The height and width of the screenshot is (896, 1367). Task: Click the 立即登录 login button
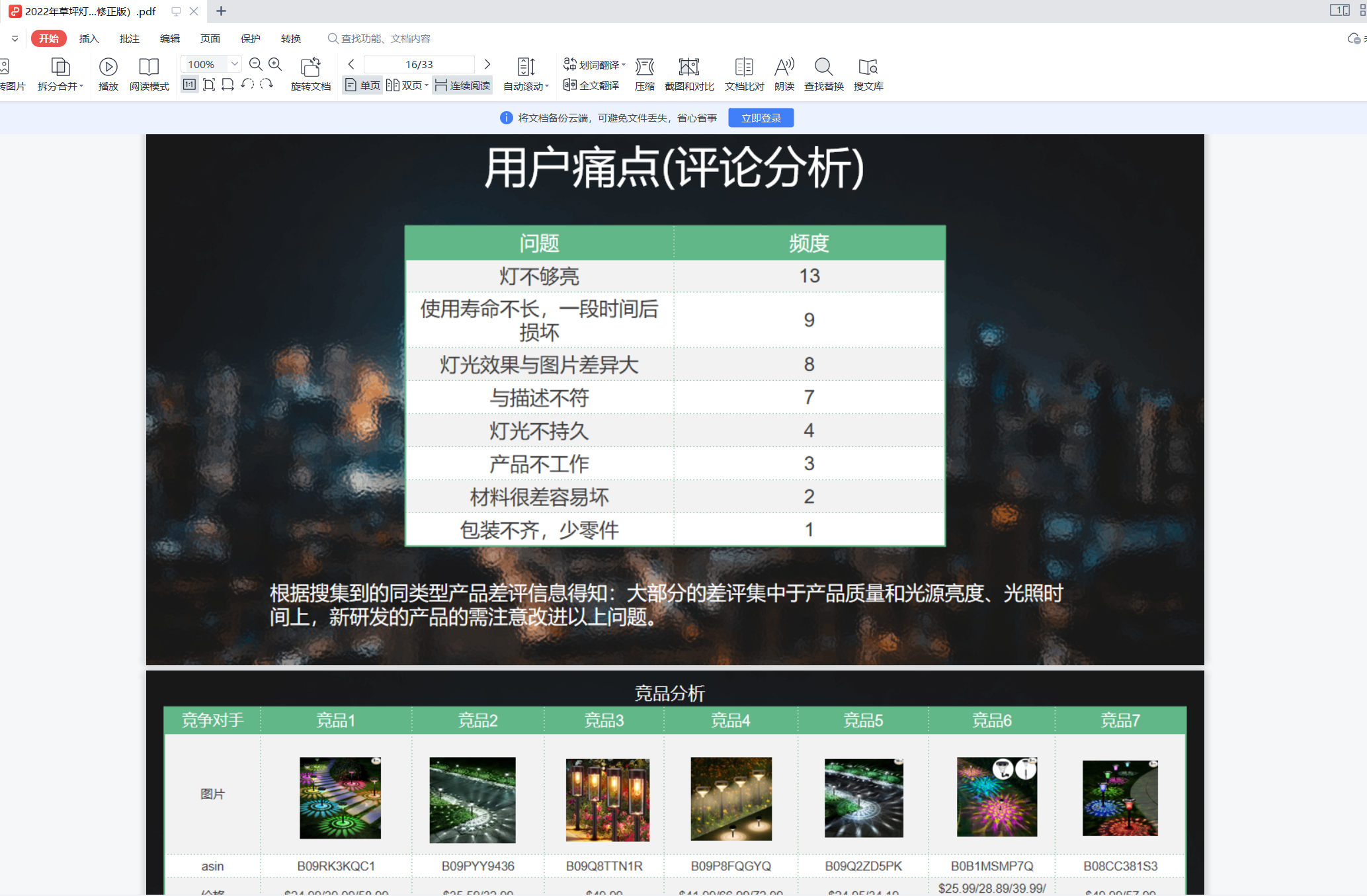pyautogui.click(x=761, y=118)
